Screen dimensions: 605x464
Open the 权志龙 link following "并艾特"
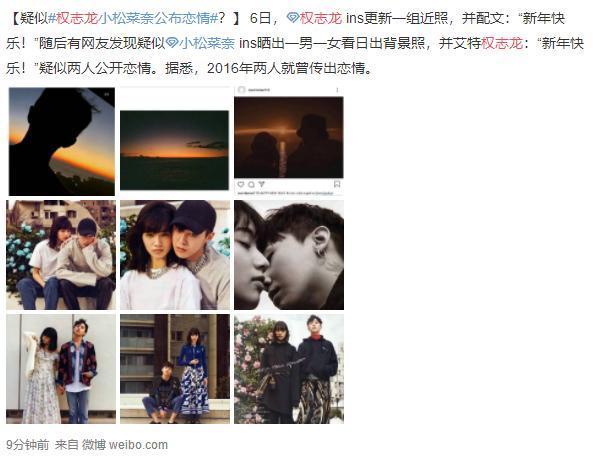click(x=502, y=43)
